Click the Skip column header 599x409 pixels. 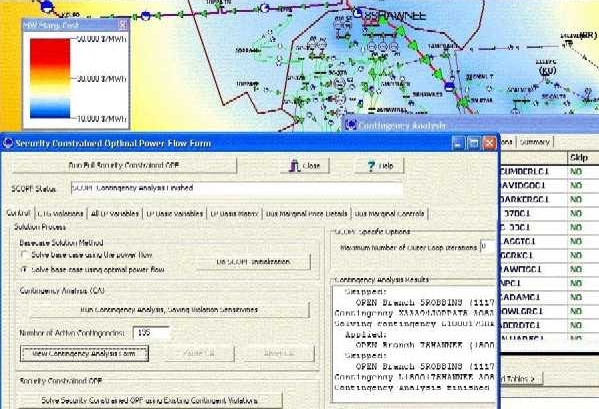583,158
